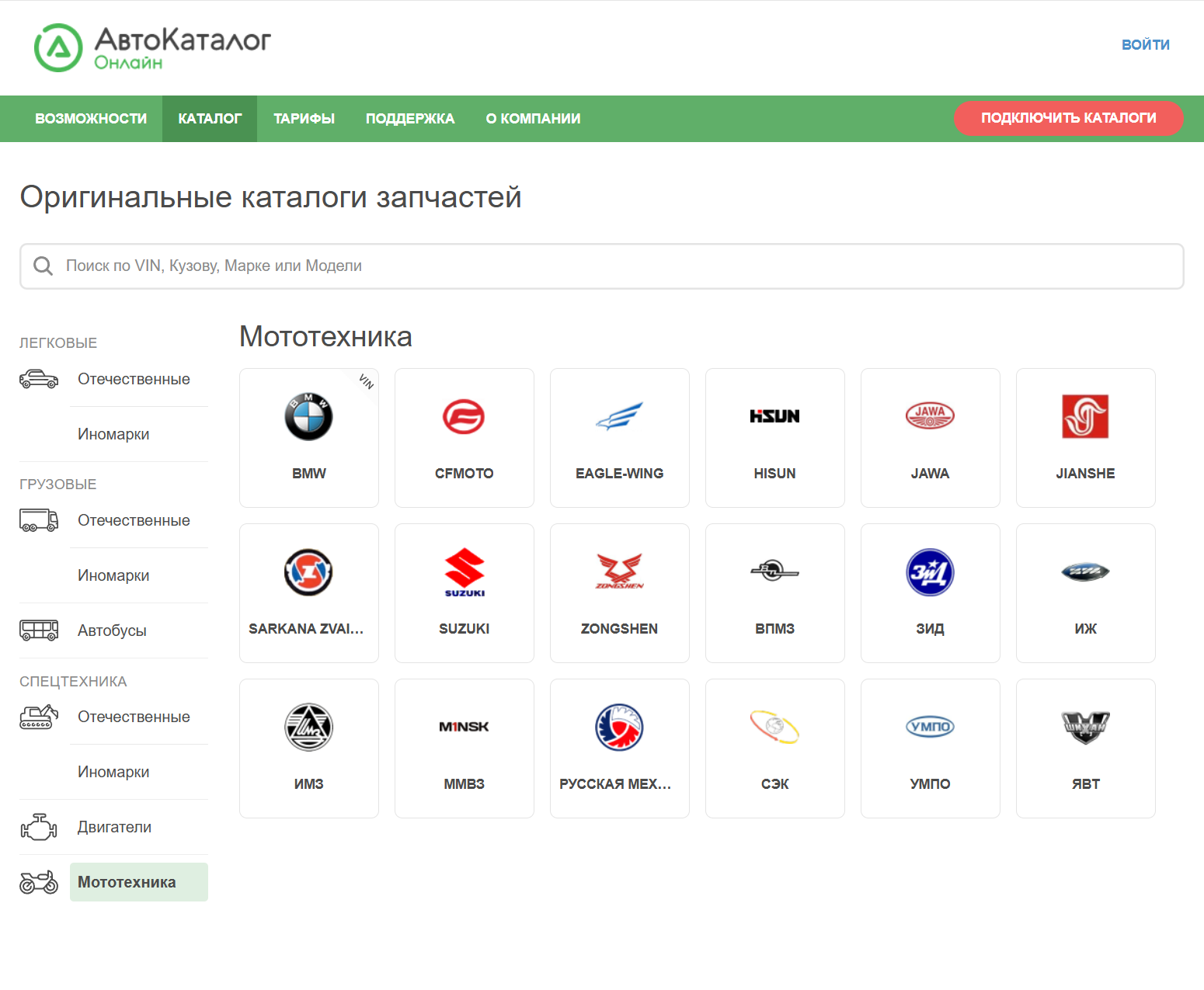Open the ПОДДЕРЖКА menu item
This screenshot has height=990, width=1204.
(x=410, y=119)
